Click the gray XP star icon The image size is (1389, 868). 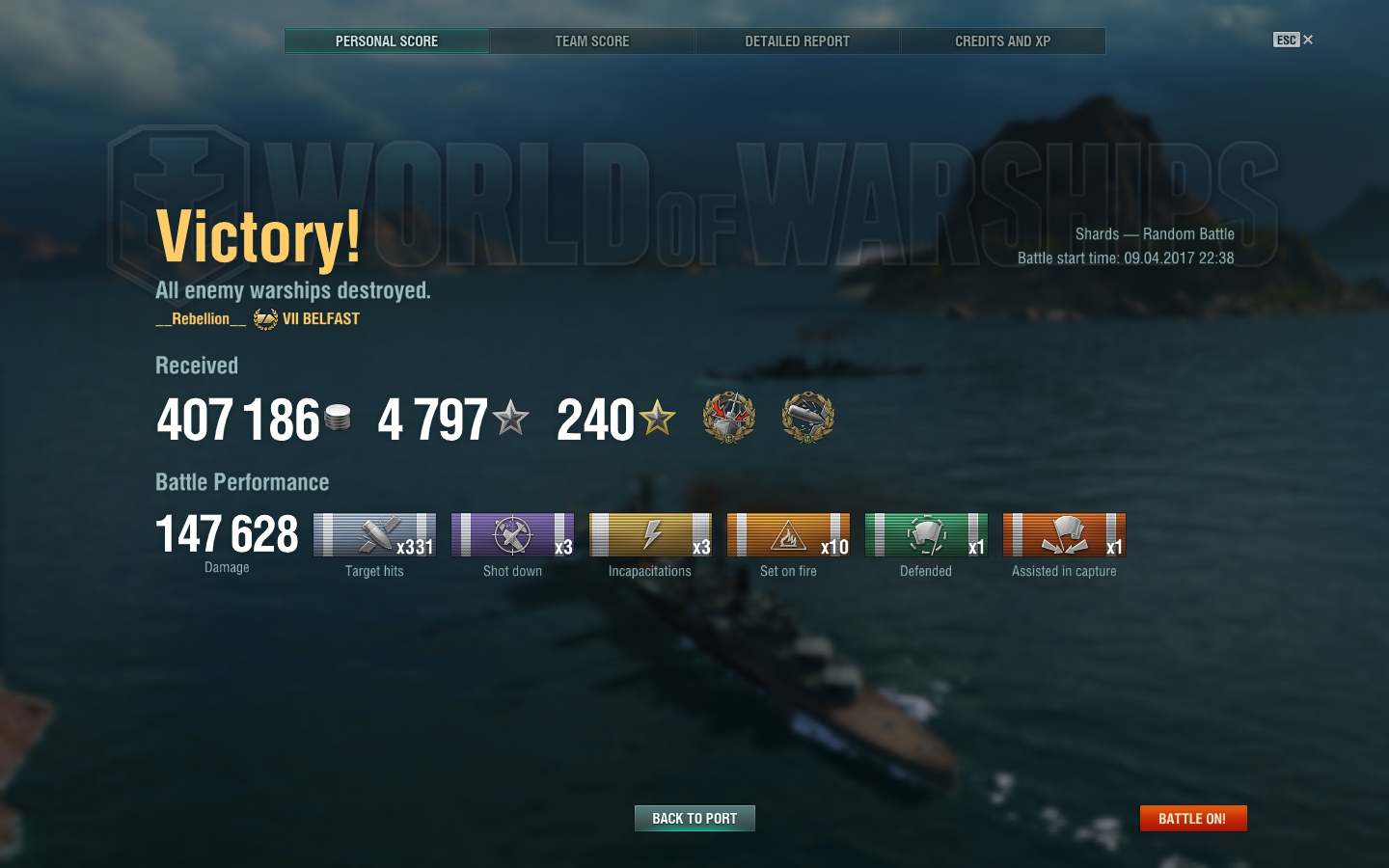coord(510,418)
